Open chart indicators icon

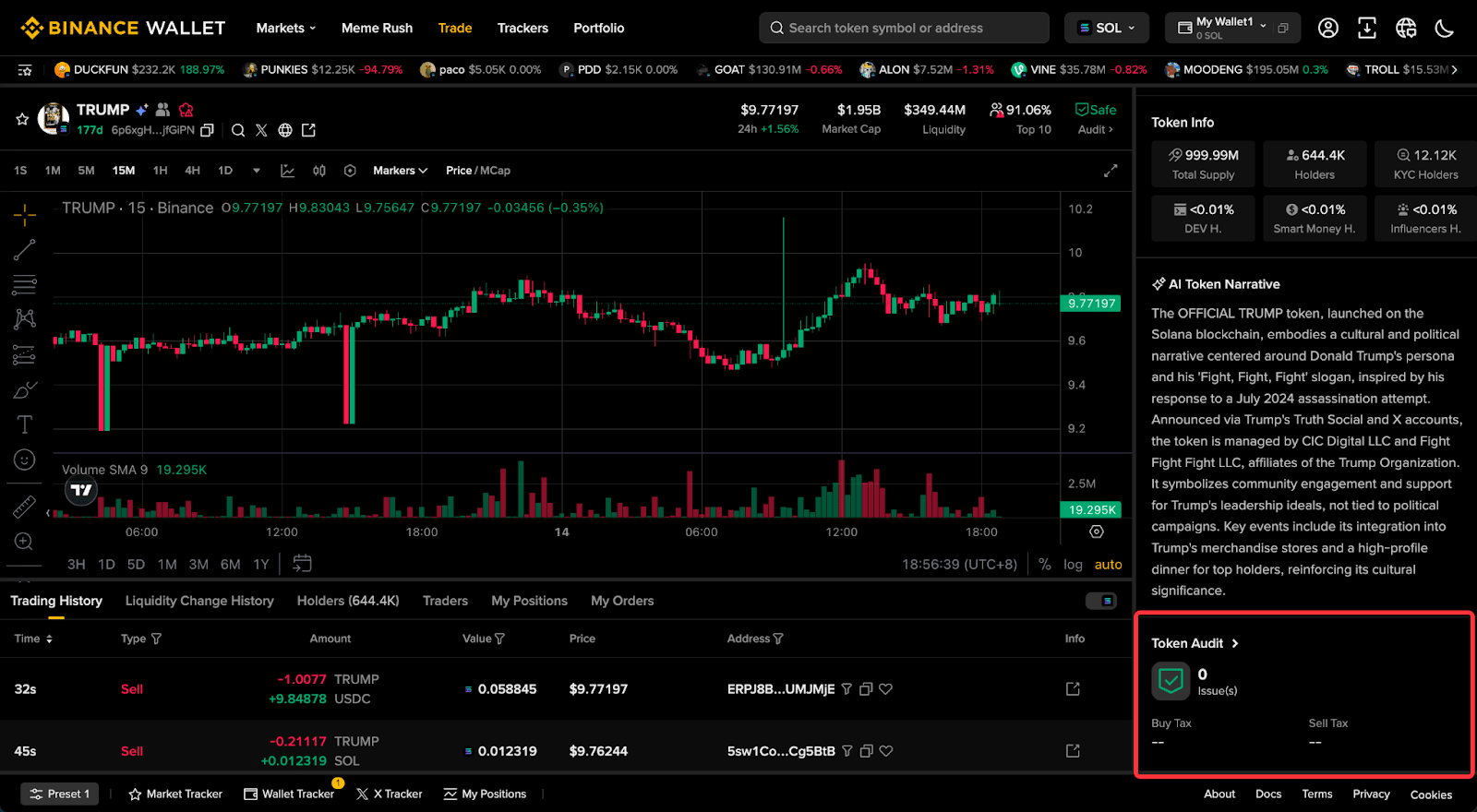point(319,171)
